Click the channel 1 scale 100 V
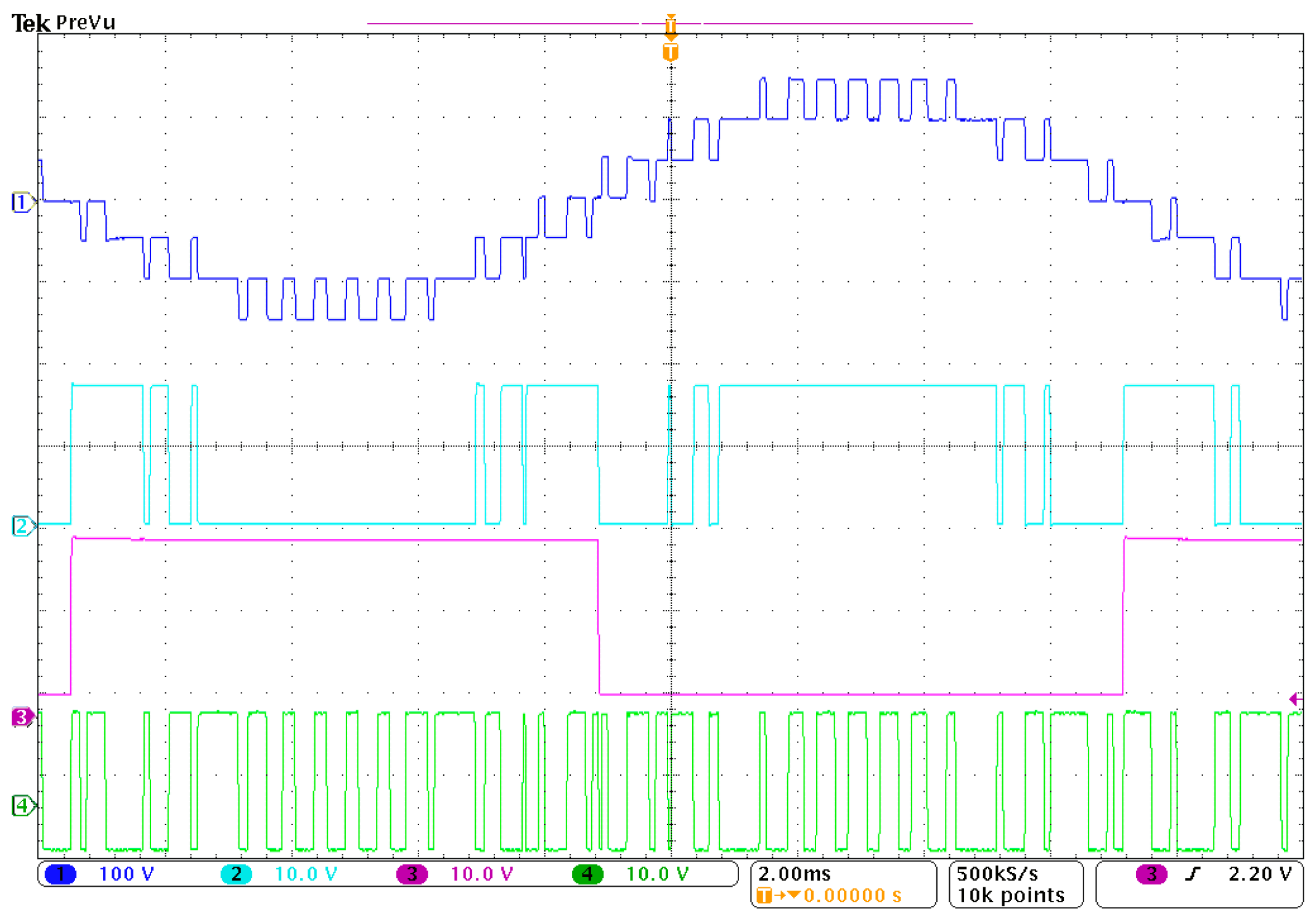The image size is (1316, 920). (126, 874)
